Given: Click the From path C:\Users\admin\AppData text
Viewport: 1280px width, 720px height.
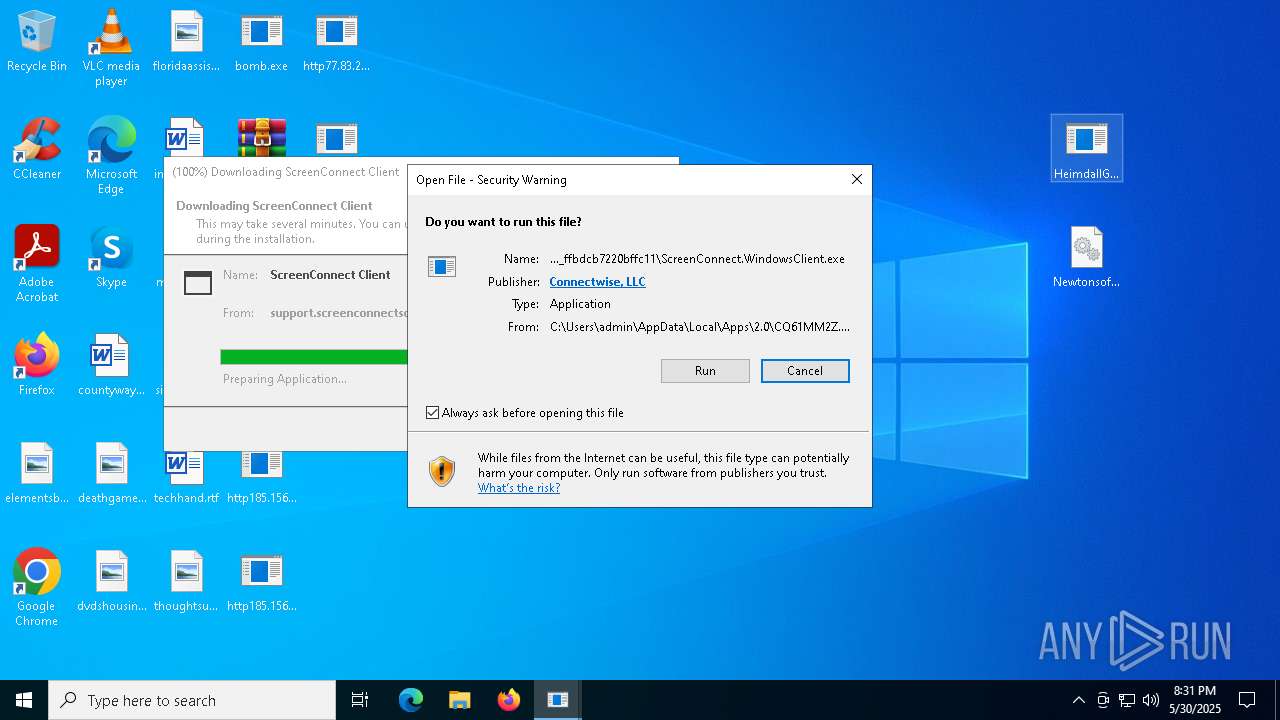Looking at the screenshot, I should 700,327.
